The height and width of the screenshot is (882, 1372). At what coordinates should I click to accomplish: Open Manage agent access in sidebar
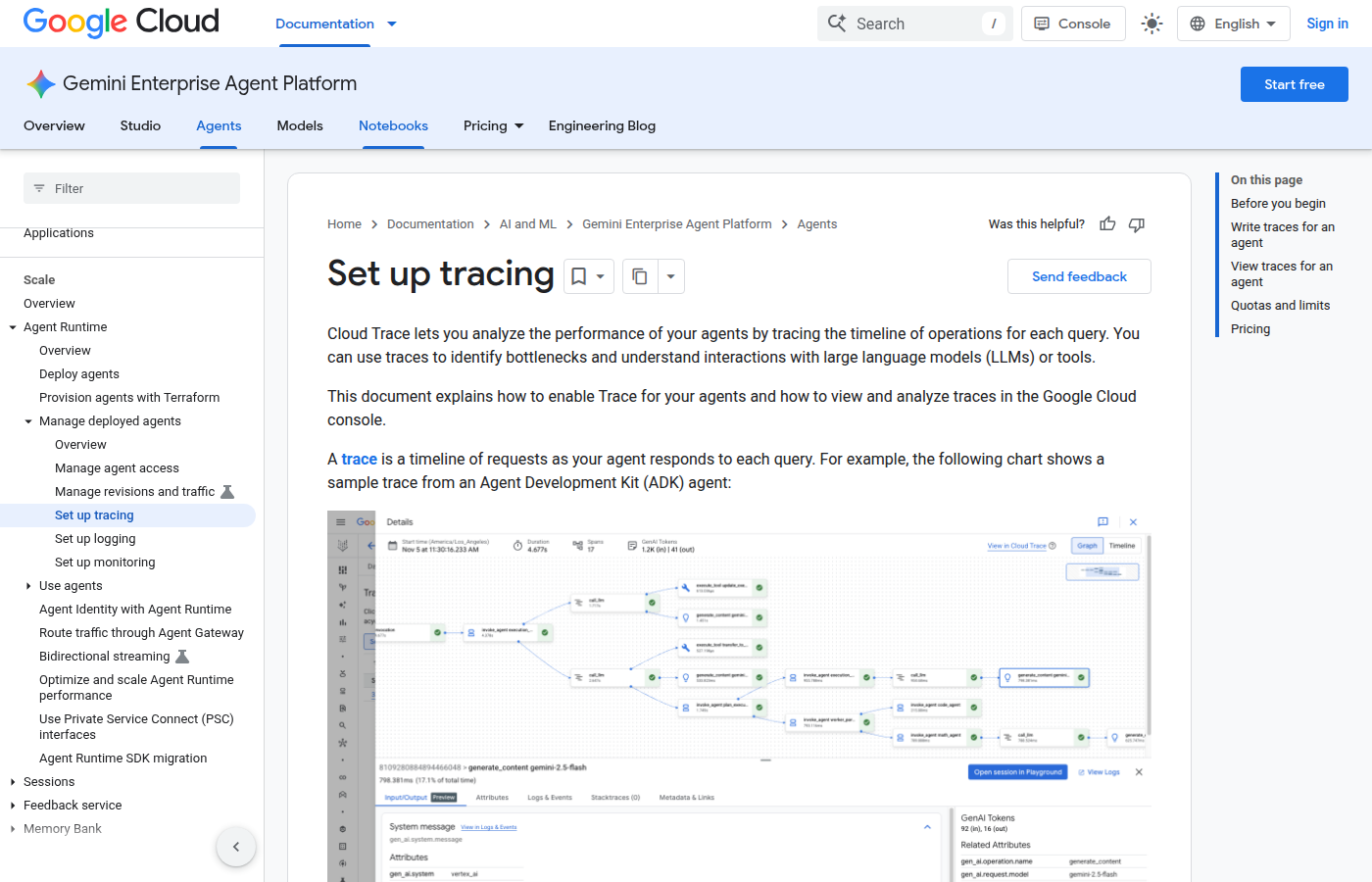point(117,468)
